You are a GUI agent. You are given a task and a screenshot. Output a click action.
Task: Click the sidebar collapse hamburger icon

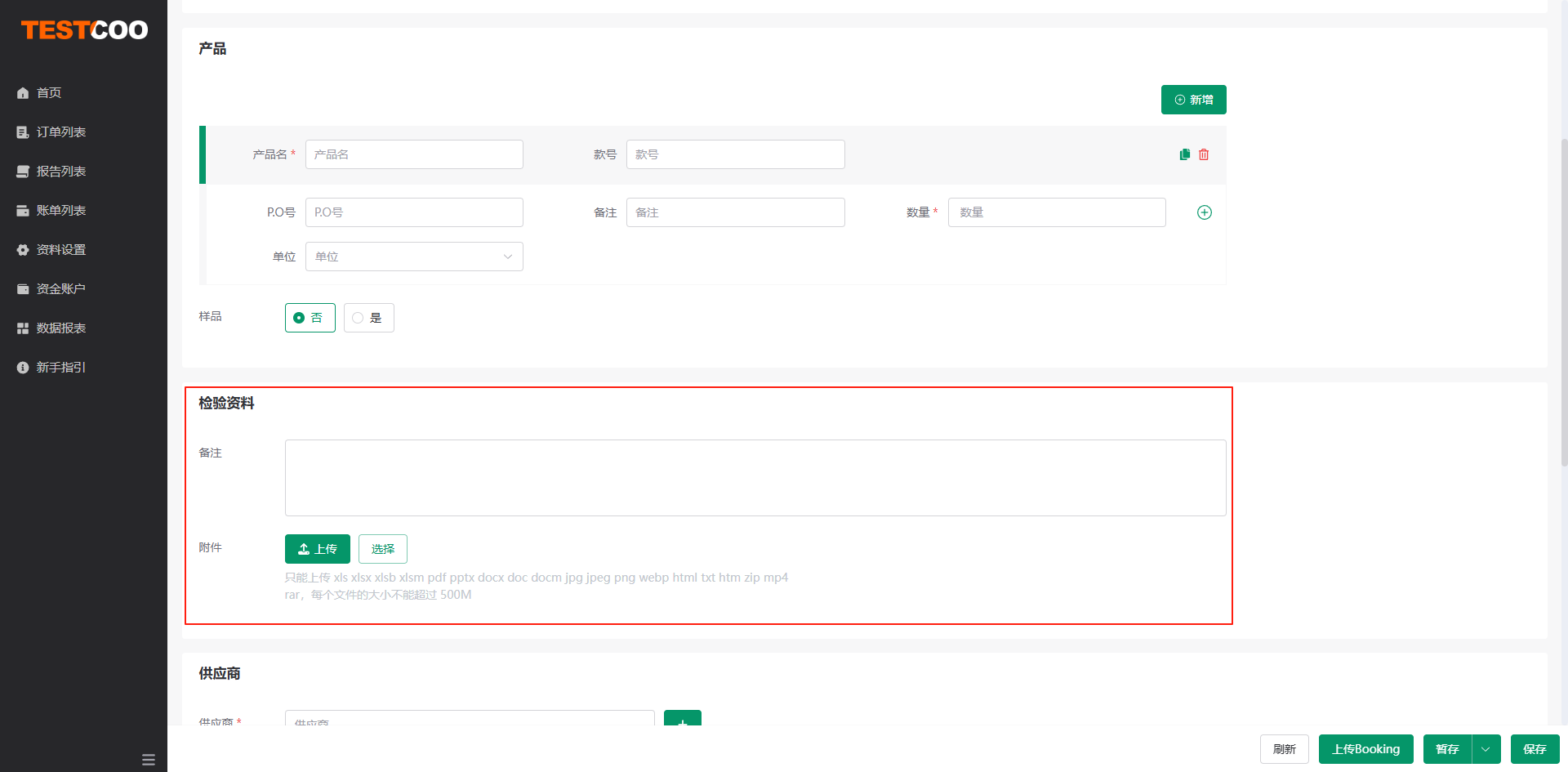point(149,760)
